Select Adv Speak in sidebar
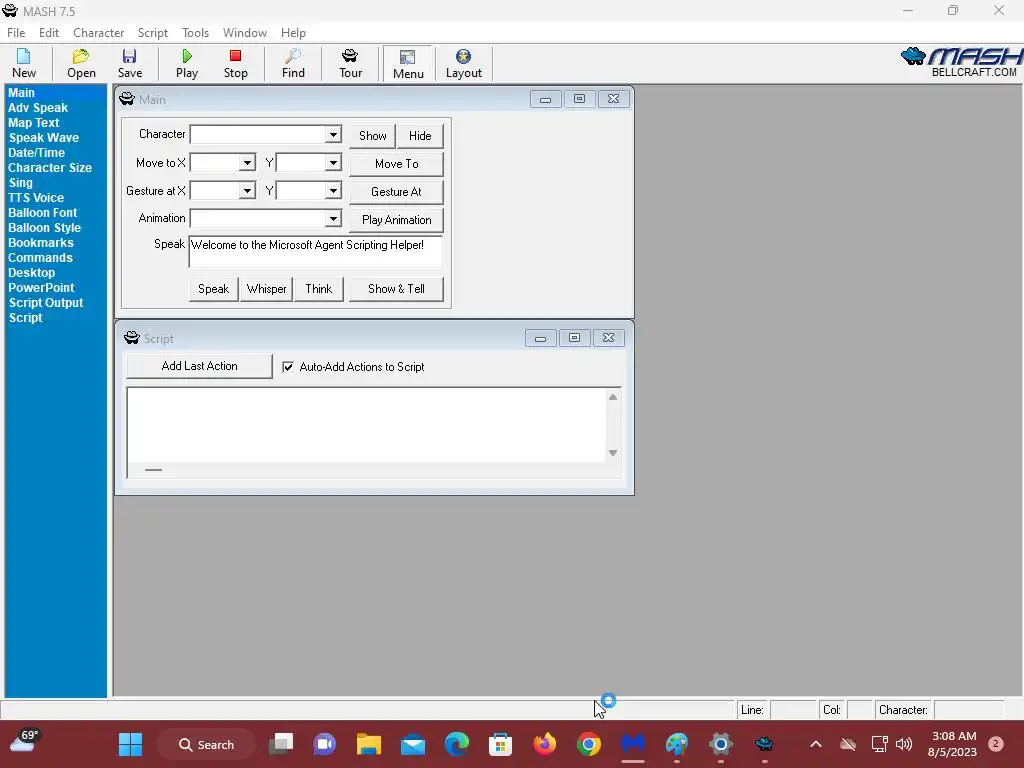 pos(38,108)
